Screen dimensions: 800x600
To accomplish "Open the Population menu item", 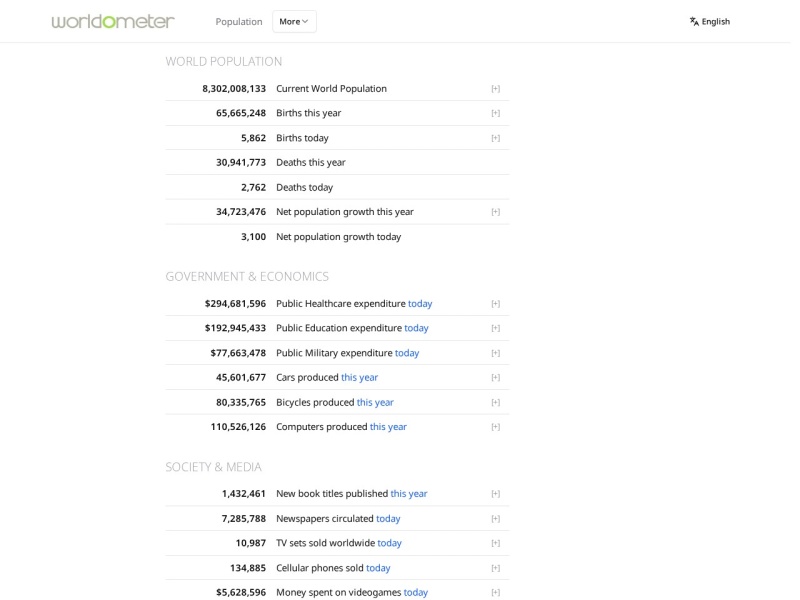I will [239, 21].
